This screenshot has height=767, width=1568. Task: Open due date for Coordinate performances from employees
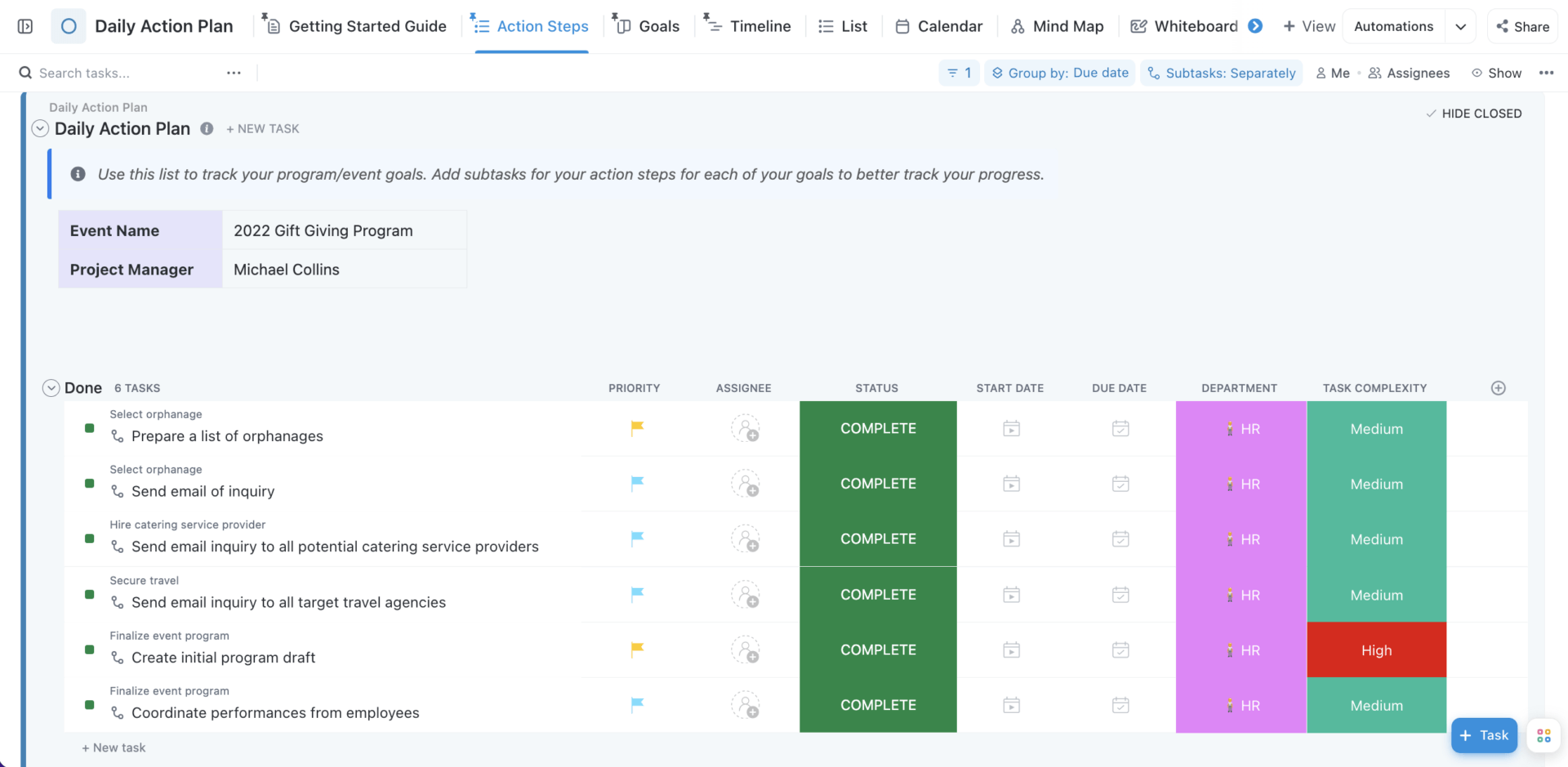pyautogui.click(x=1120, y=705)
